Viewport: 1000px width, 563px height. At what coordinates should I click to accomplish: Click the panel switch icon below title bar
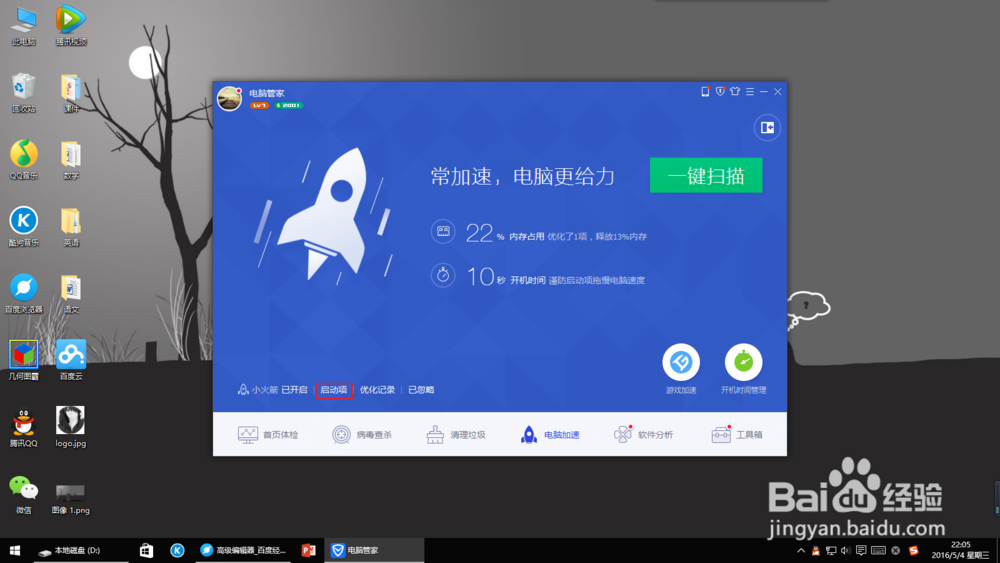point(767,128)
